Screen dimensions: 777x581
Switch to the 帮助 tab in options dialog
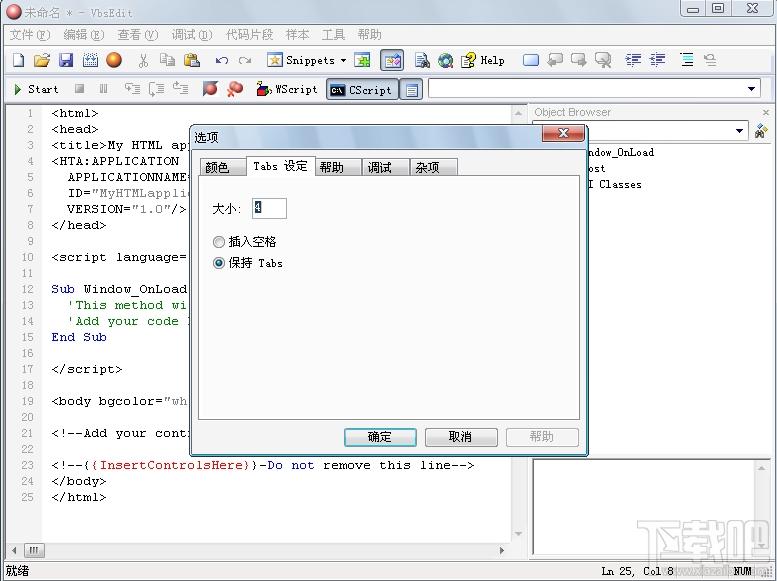[x=338, y=167]
